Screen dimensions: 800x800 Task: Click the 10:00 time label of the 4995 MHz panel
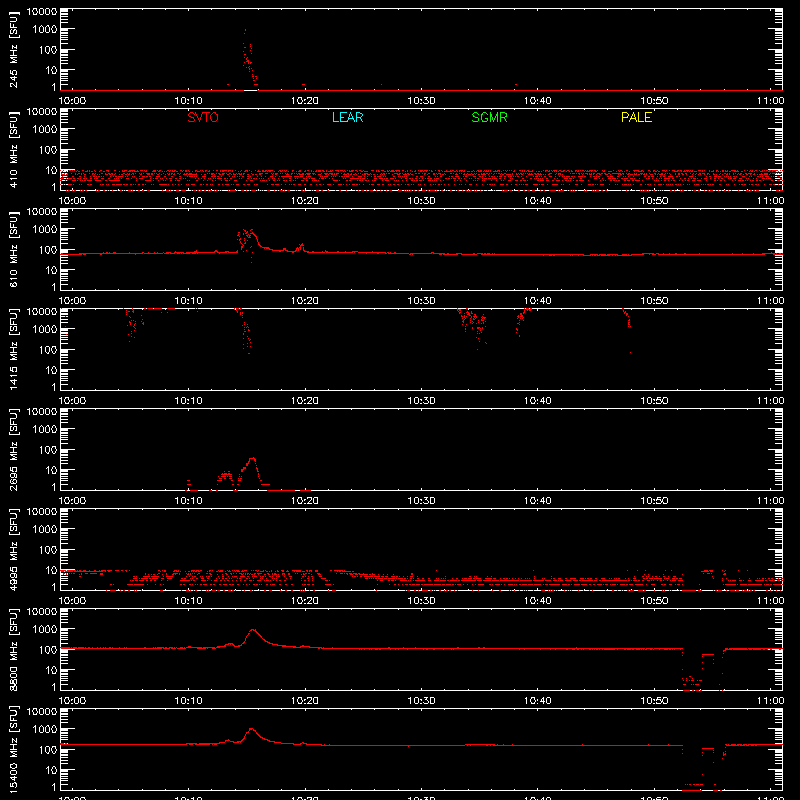tap(72, 601)
